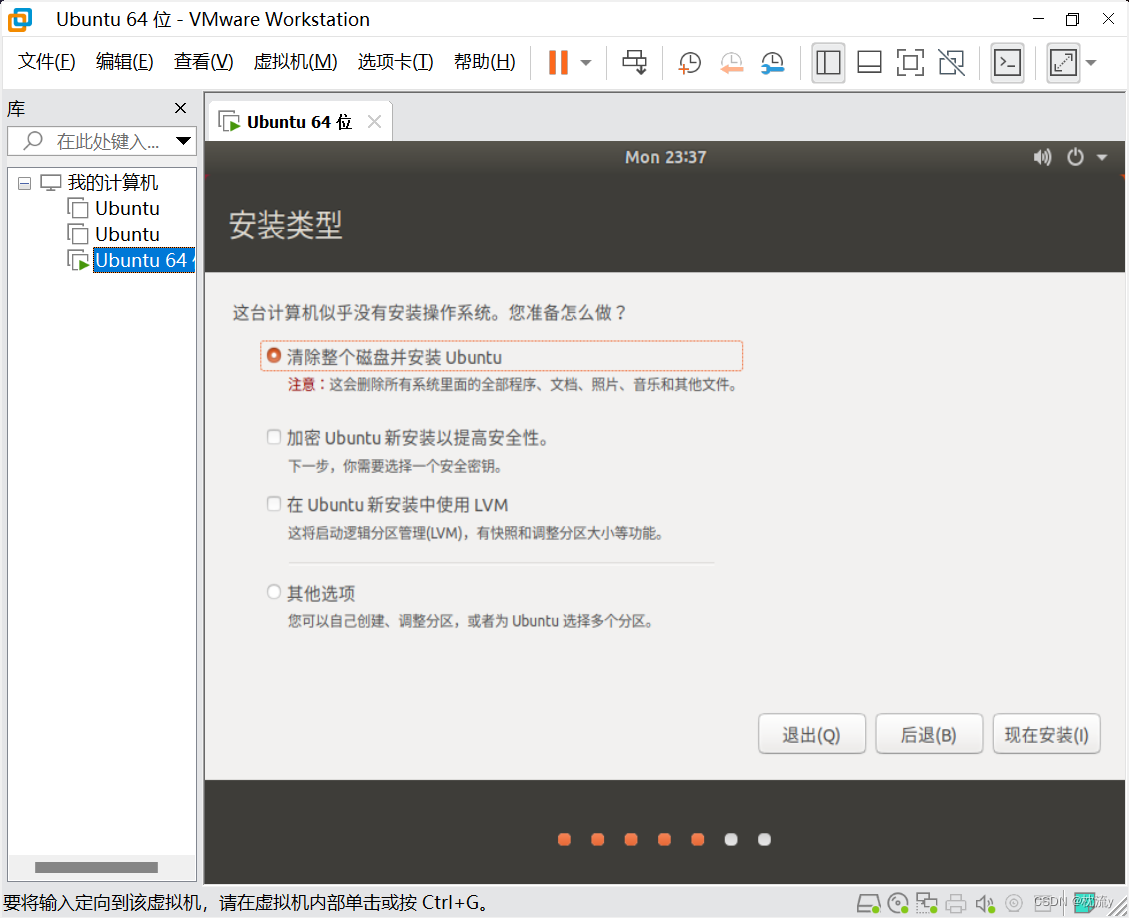
Task: Click the first orange installer progress dot
Action: (564, 840)
